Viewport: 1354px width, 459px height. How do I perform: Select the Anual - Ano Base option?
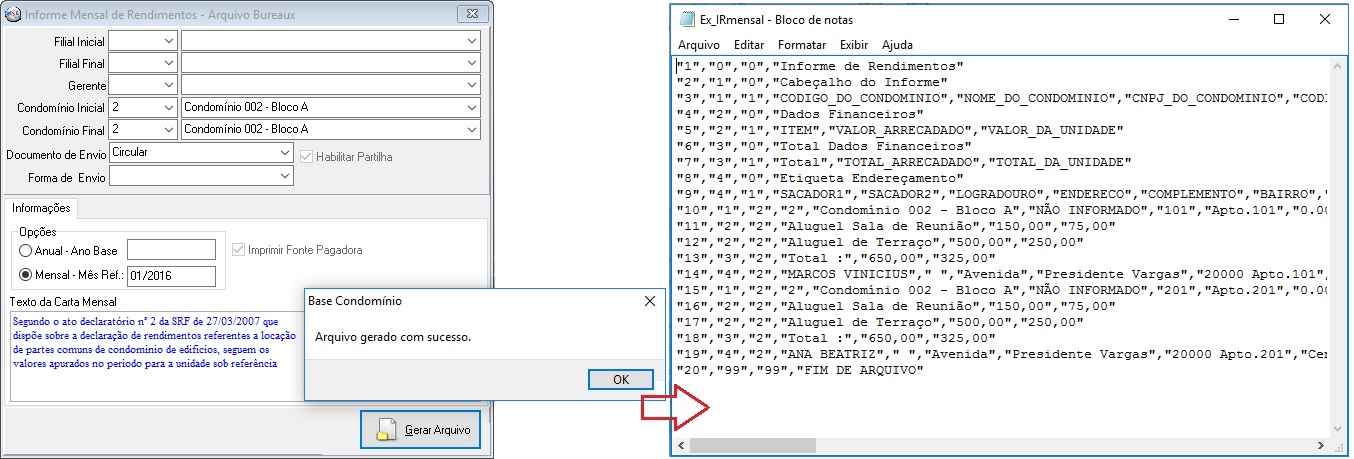26,250
